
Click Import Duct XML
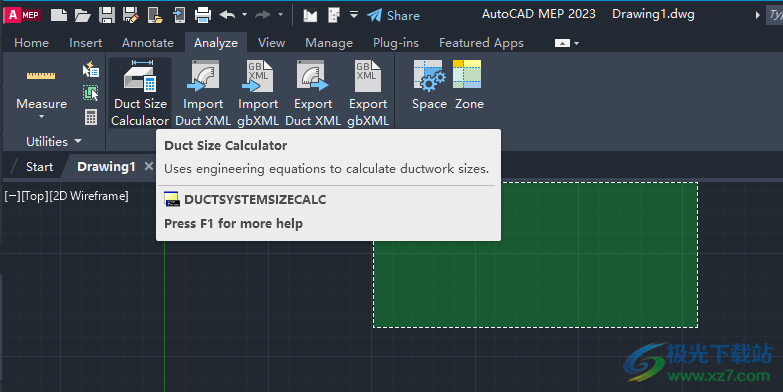(x=203, y=93)
